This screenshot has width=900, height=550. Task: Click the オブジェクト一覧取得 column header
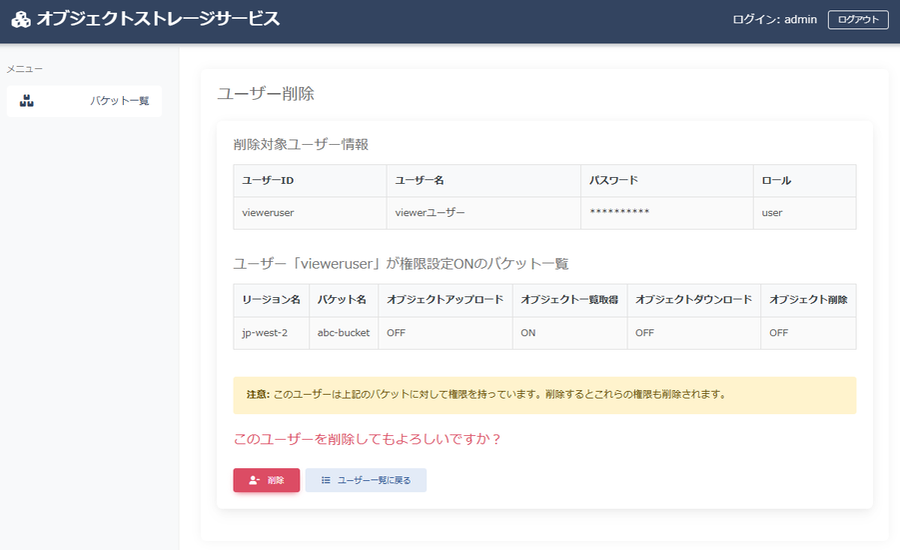coord(570,300)
